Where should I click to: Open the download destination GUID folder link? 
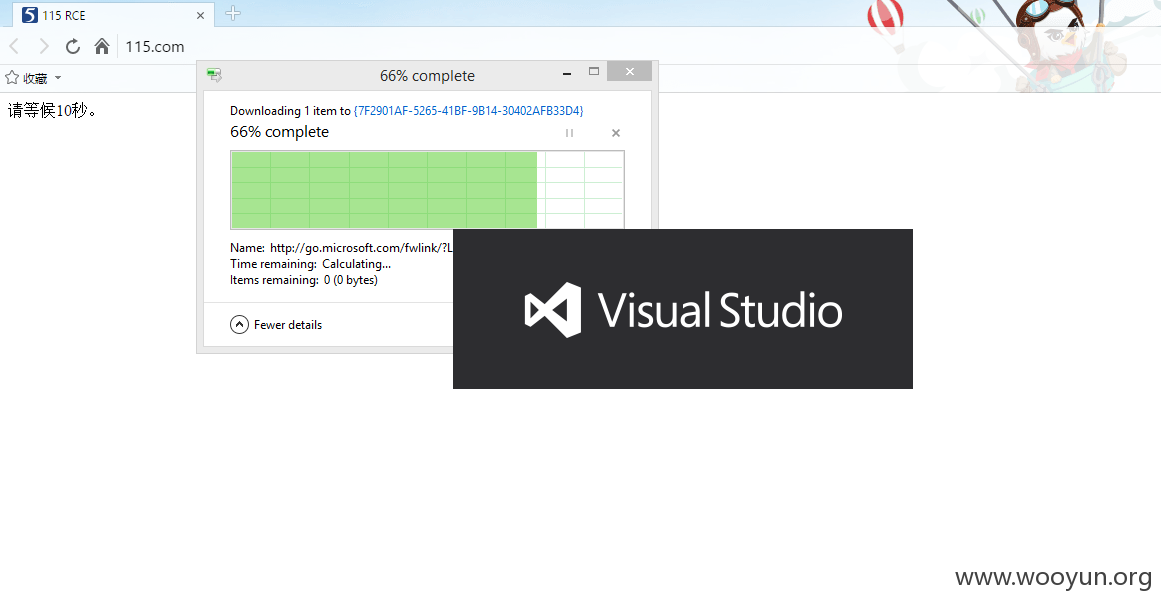pyautogui.click(x=469, y=110)
